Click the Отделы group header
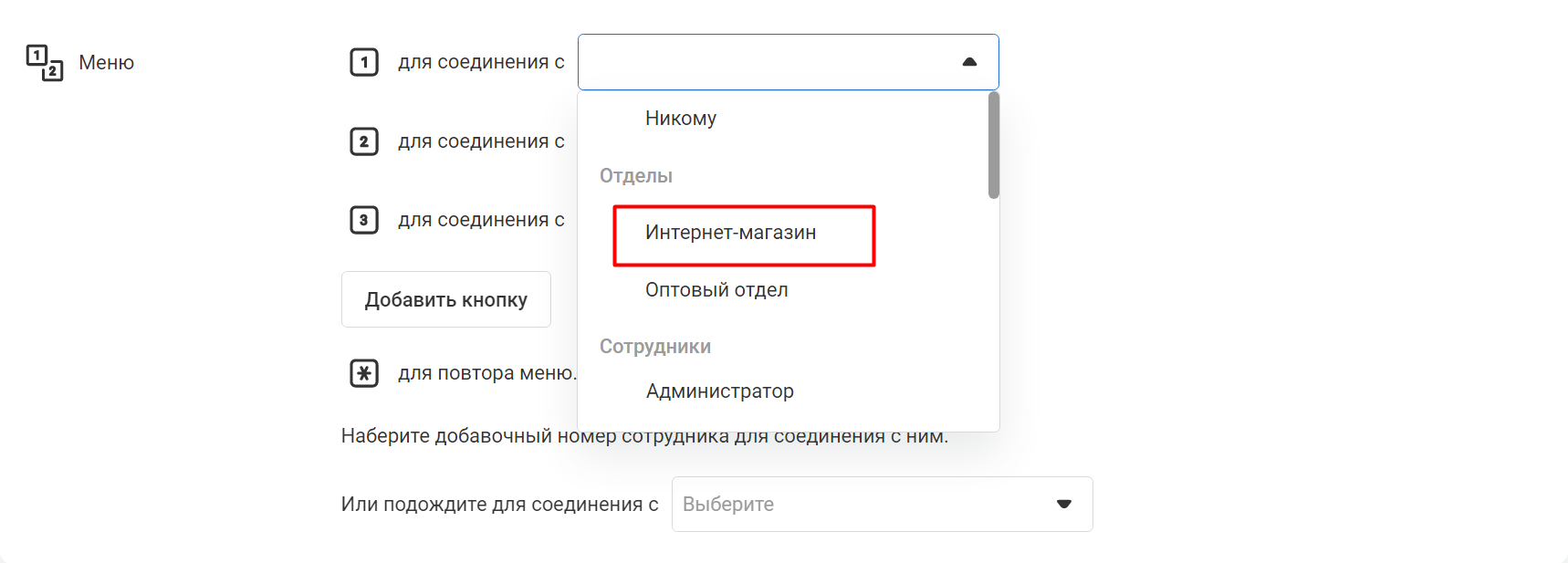Screen dimensions: 1568x563 (636, 176)
